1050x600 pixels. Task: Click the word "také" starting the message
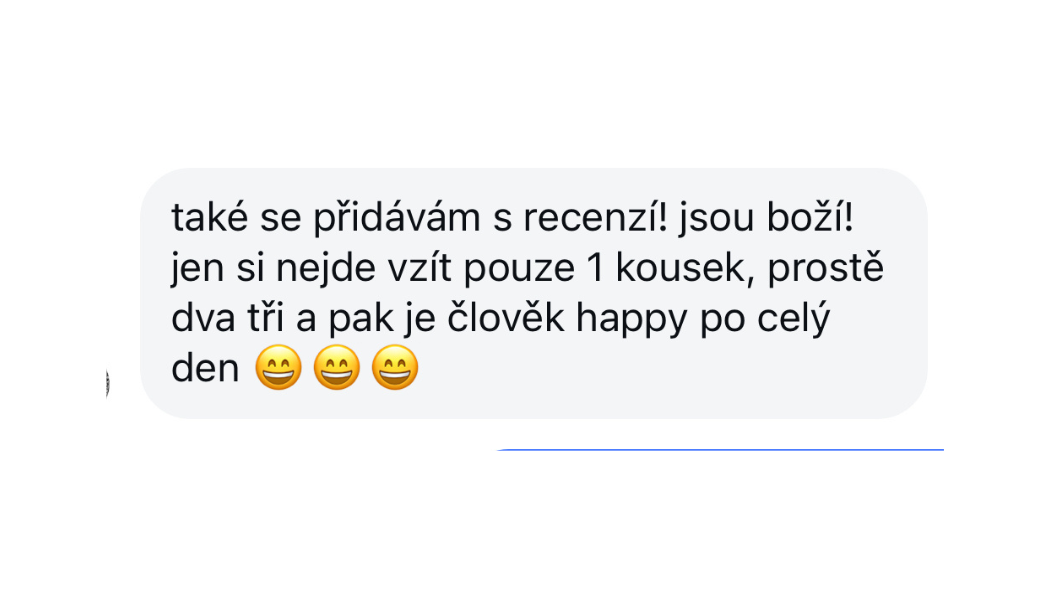(210, 218)
